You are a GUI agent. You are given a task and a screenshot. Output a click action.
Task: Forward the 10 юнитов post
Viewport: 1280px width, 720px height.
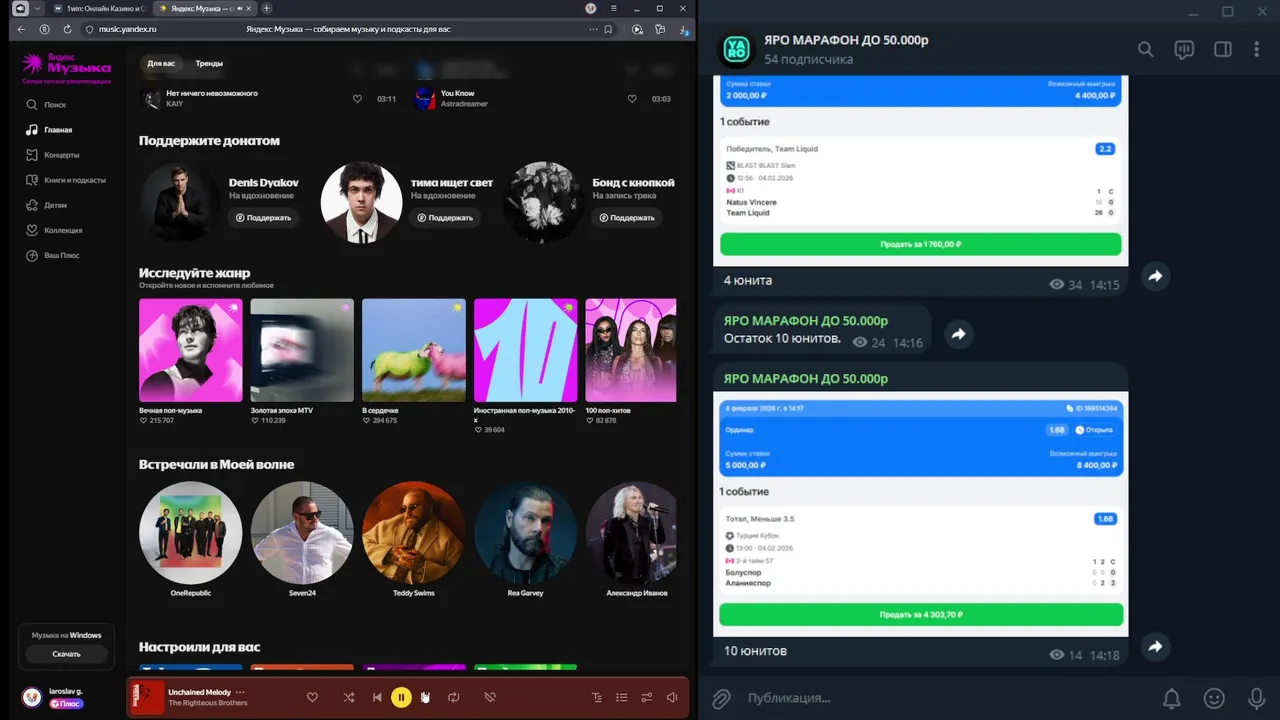1155,647
